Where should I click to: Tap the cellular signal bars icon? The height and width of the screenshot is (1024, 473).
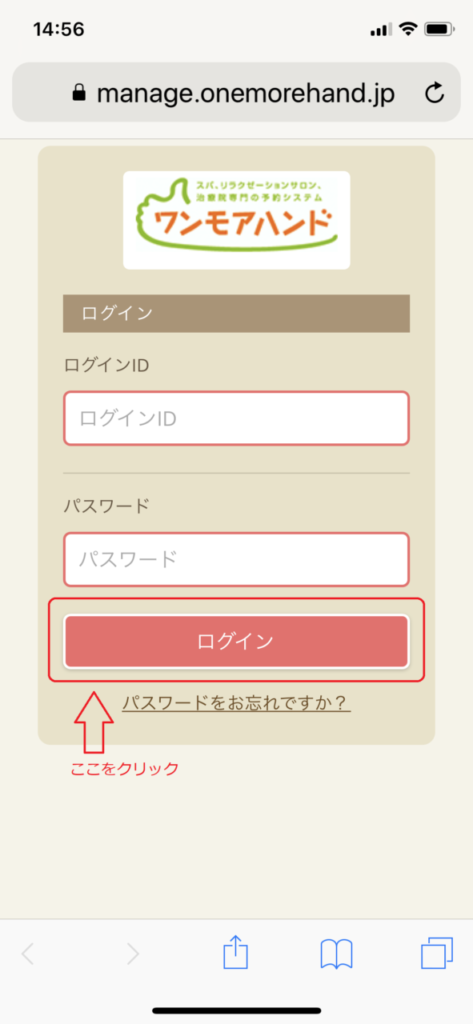(x=381, y=29)
